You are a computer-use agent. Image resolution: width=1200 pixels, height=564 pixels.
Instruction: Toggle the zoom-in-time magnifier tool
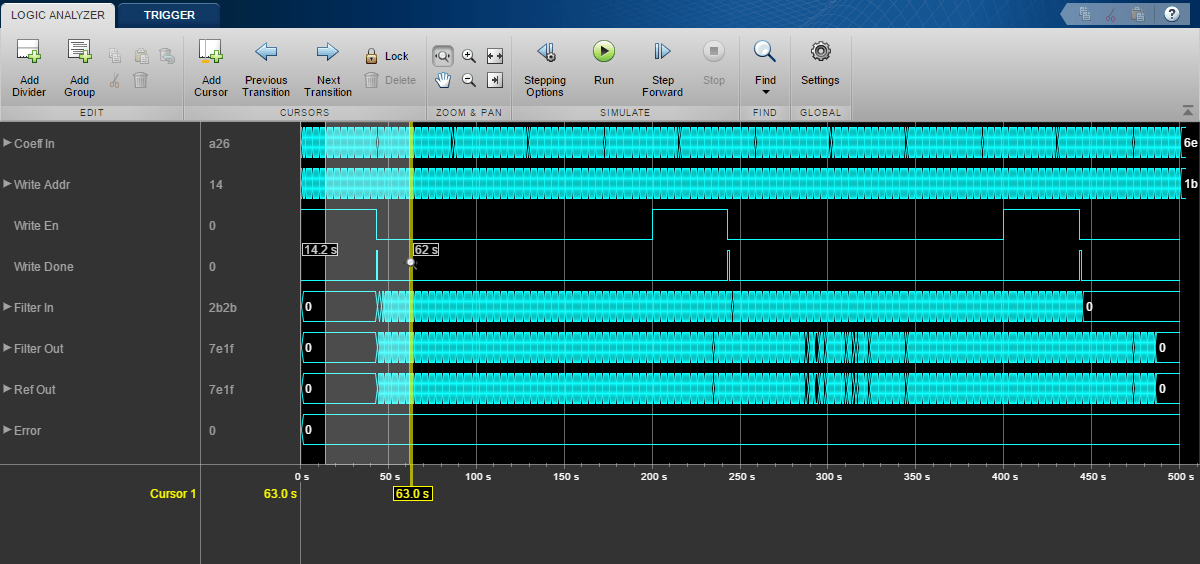(x=442, y=56)
